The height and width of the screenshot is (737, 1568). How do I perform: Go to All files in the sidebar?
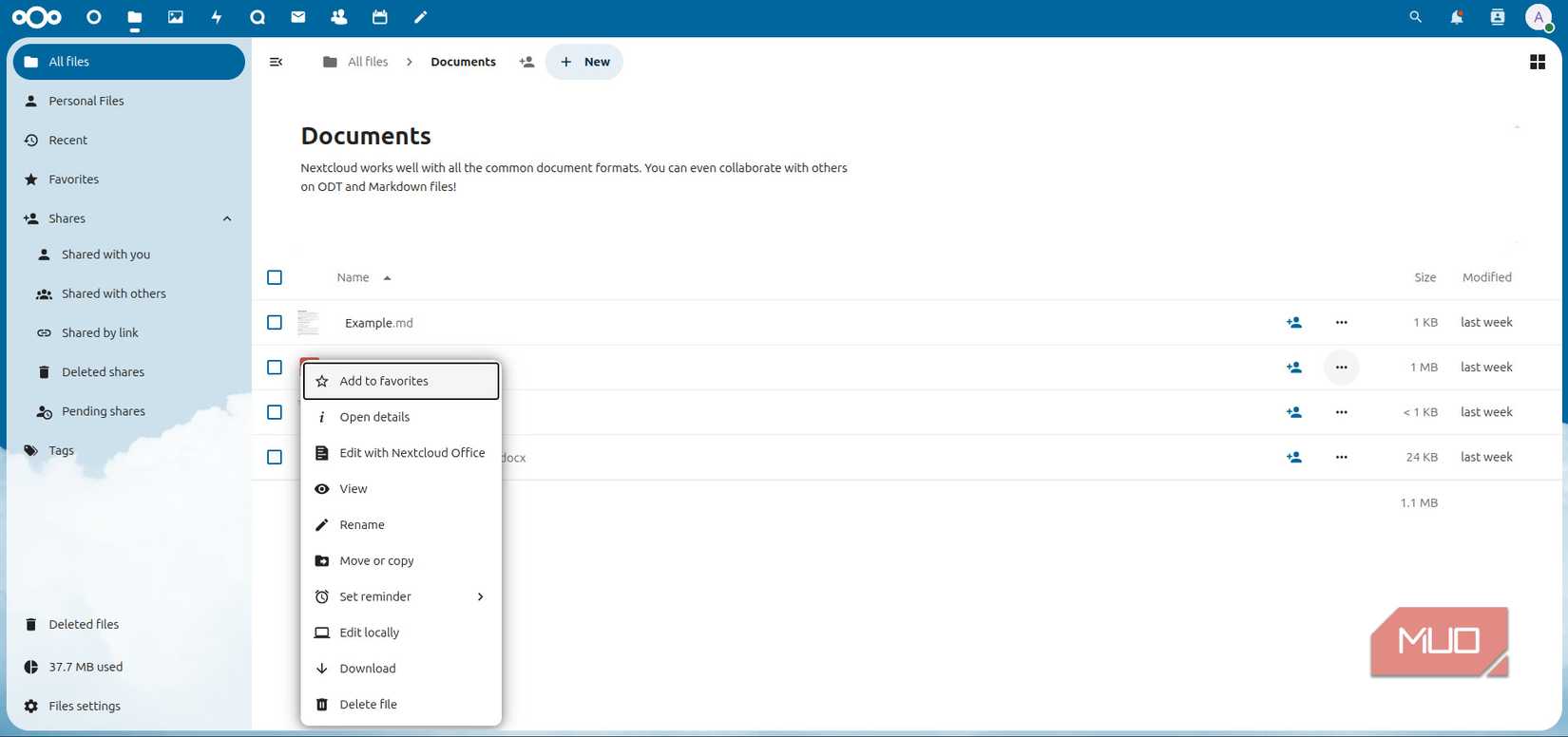[129, 62]
